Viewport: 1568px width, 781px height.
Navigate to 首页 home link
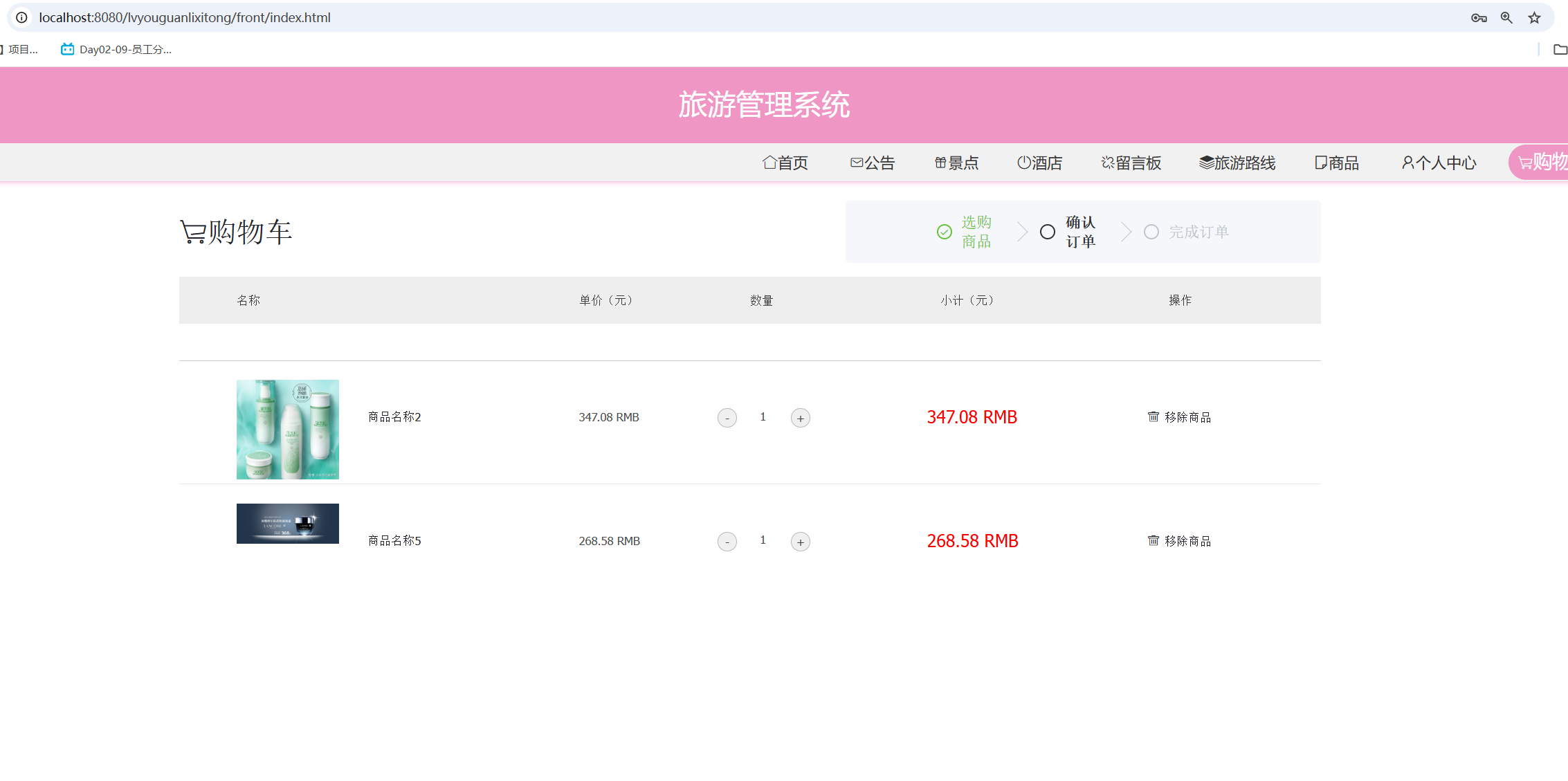785,163
